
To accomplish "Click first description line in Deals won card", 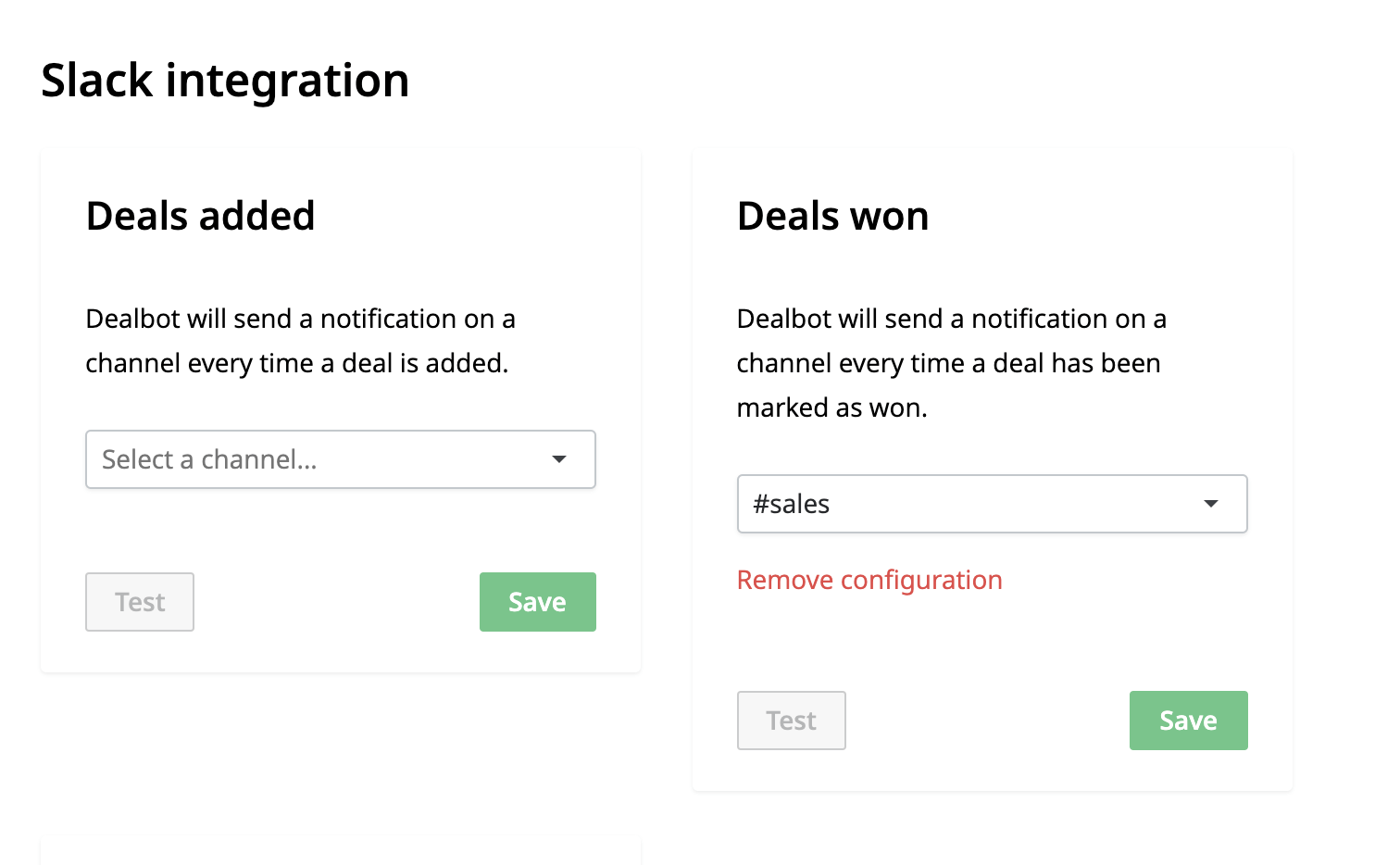I will (x=951, y=319).
